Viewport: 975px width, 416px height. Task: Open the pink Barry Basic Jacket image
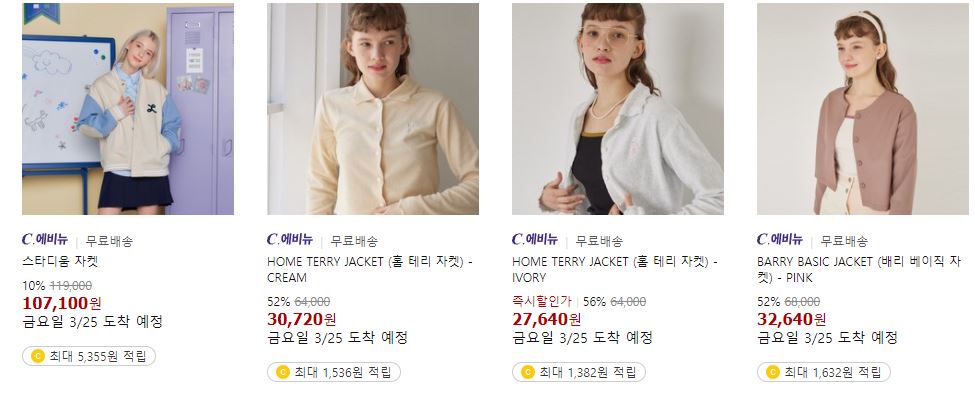[863, 109]
